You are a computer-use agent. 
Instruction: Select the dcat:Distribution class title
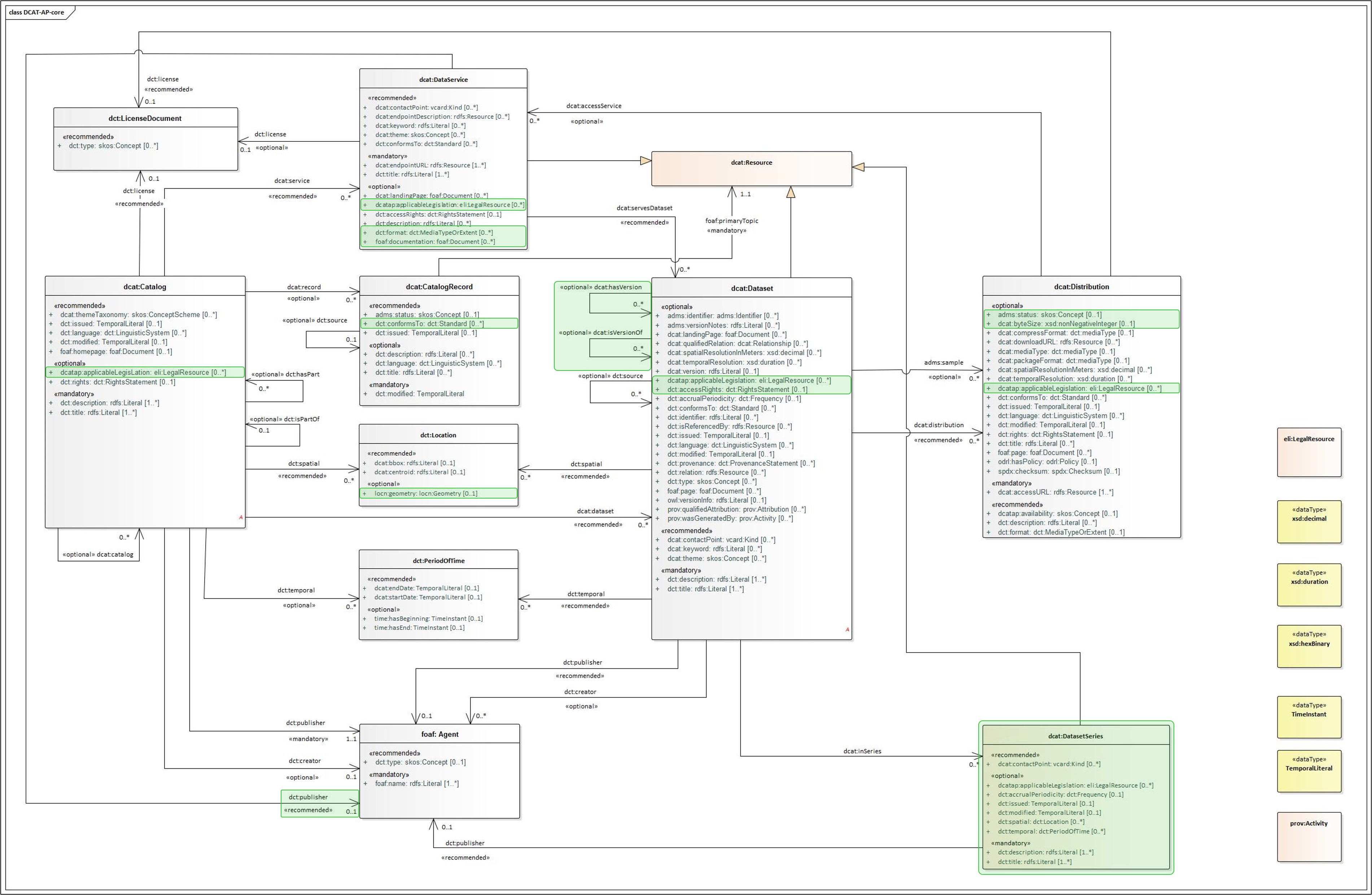(x=1082, y=286)
